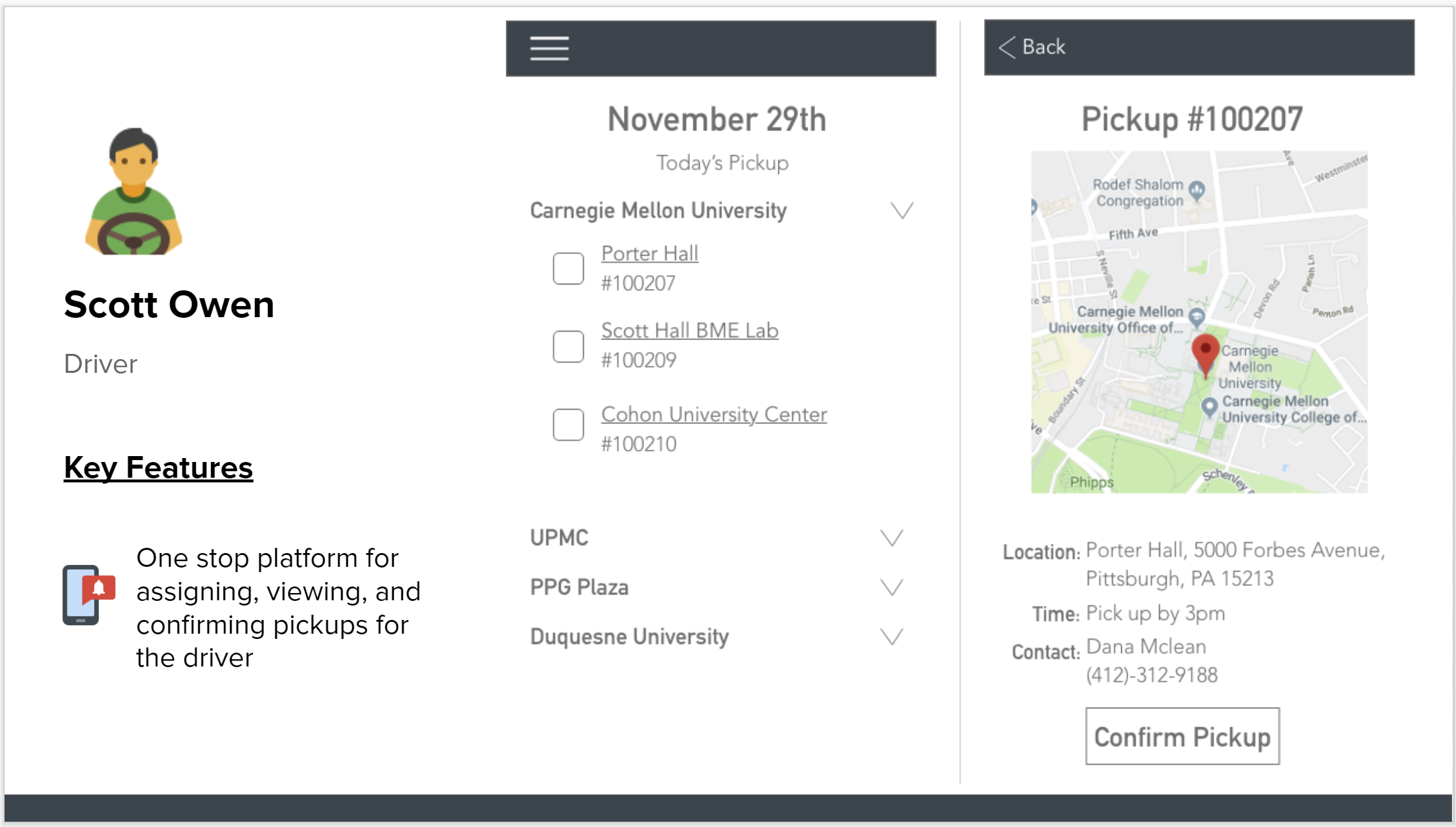Click the Back label in header

pyautogui.click(x=1044, y=47)
